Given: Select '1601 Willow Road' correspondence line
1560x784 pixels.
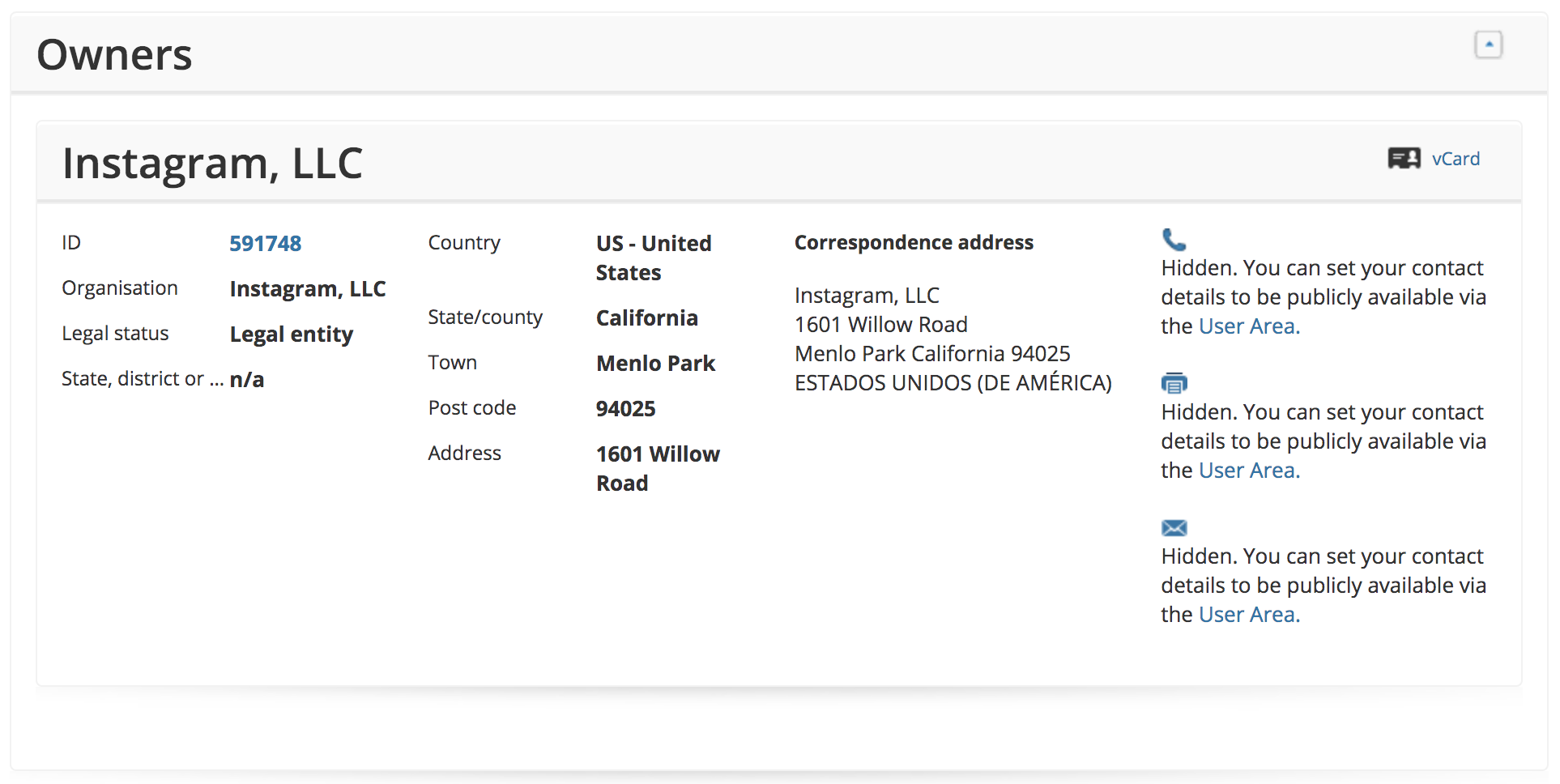Looking at the screenshot, I should pos(881,325).
